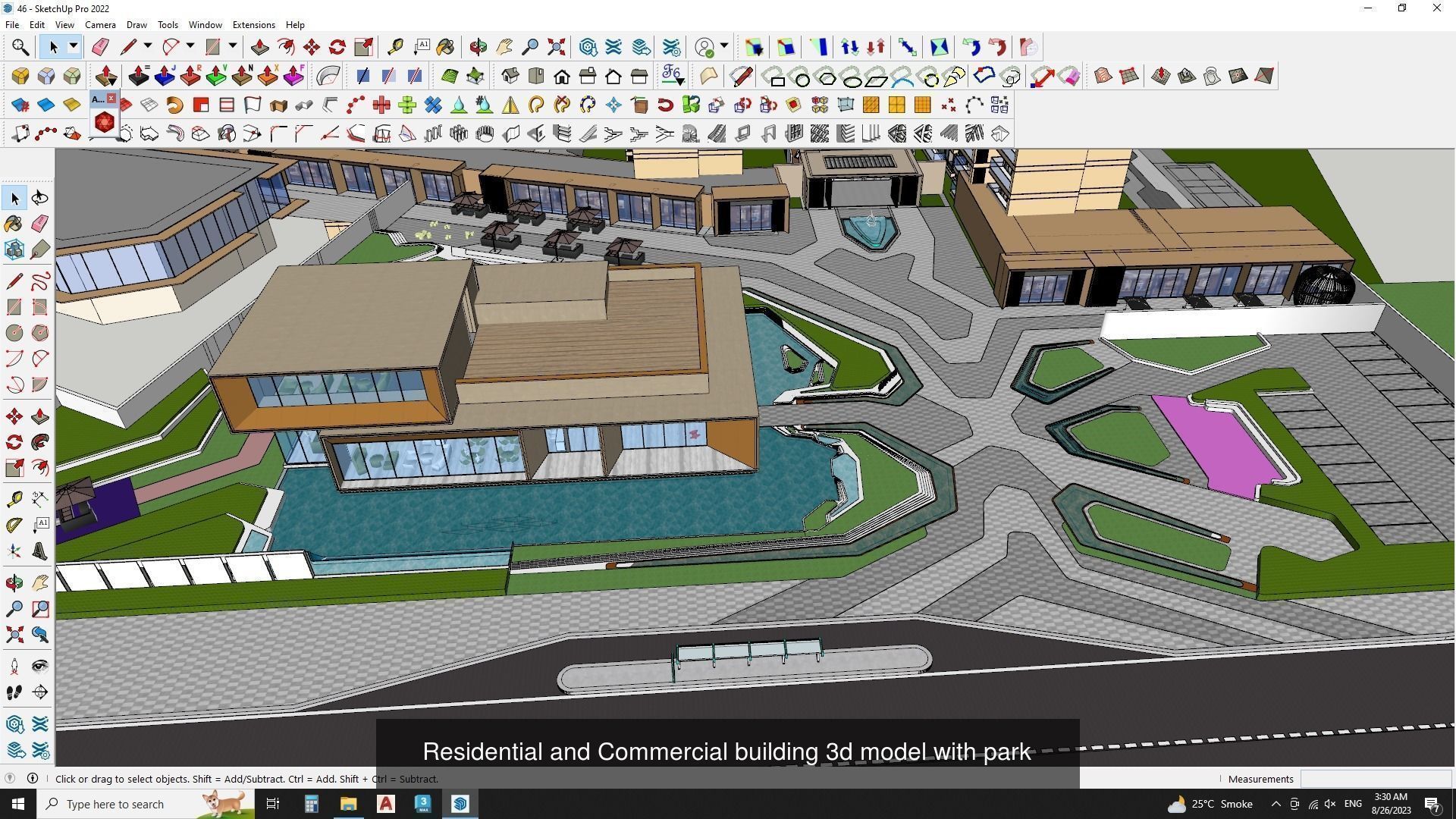Open the File menu
This screenshot has height=819, width=1456.
coord(12,25)
